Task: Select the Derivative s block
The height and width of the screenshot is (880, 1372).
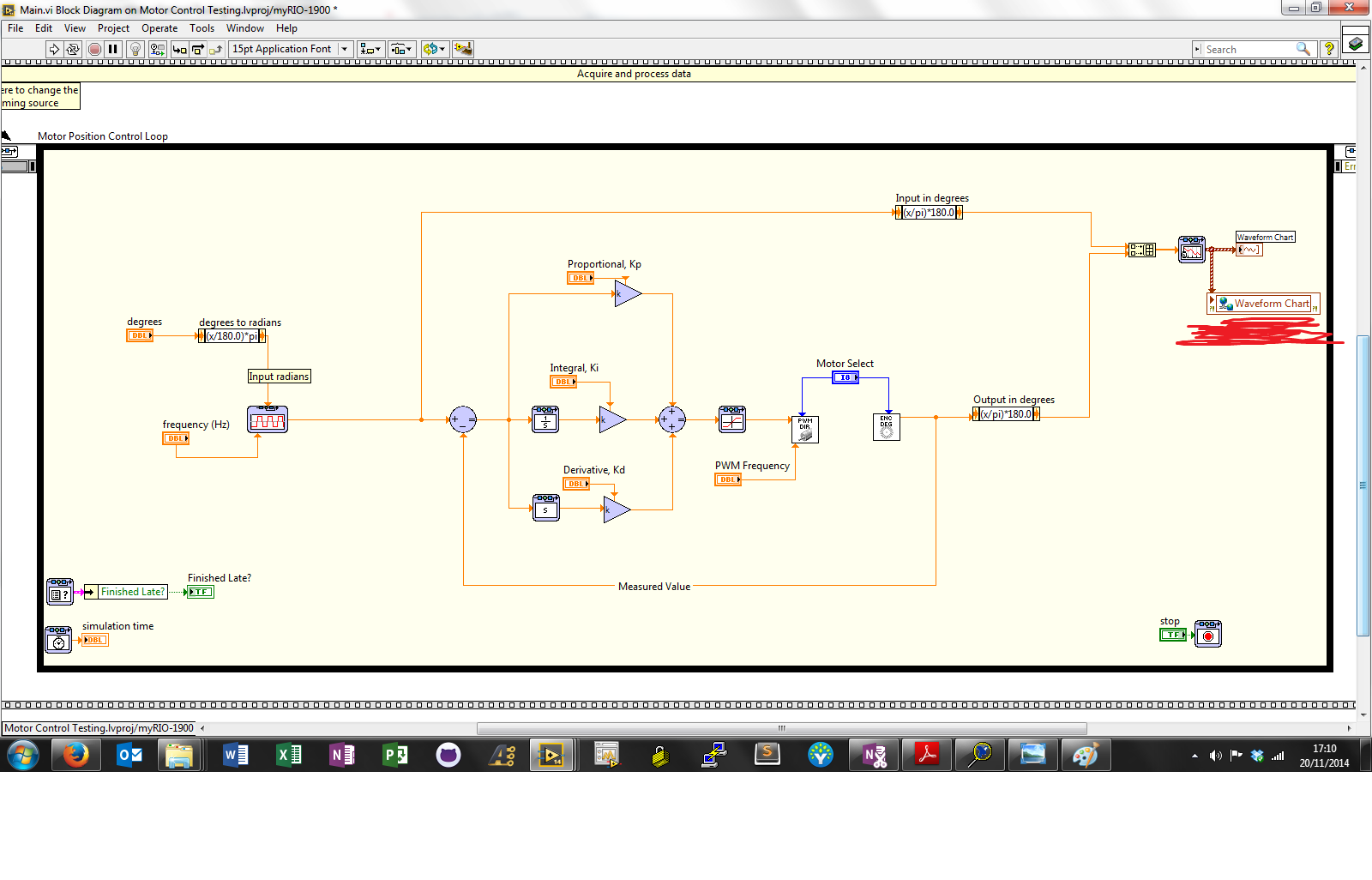Action: [545, 508]
